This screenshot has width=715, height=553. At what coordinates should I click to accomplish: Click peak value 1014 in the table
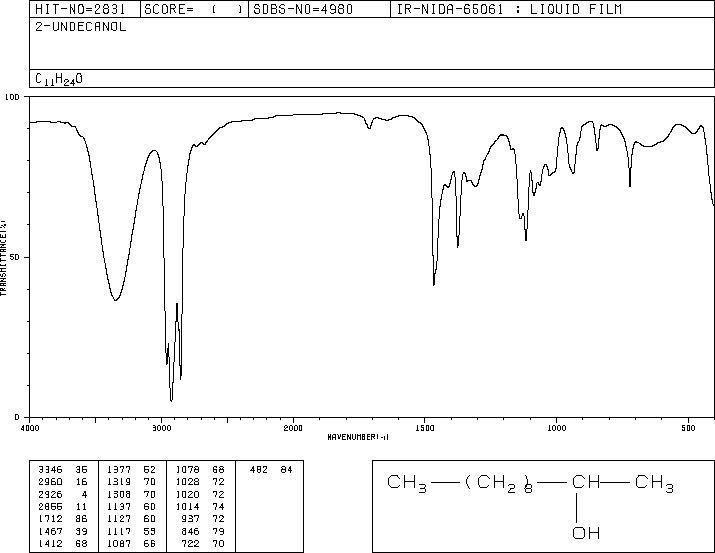click(188, 506)
